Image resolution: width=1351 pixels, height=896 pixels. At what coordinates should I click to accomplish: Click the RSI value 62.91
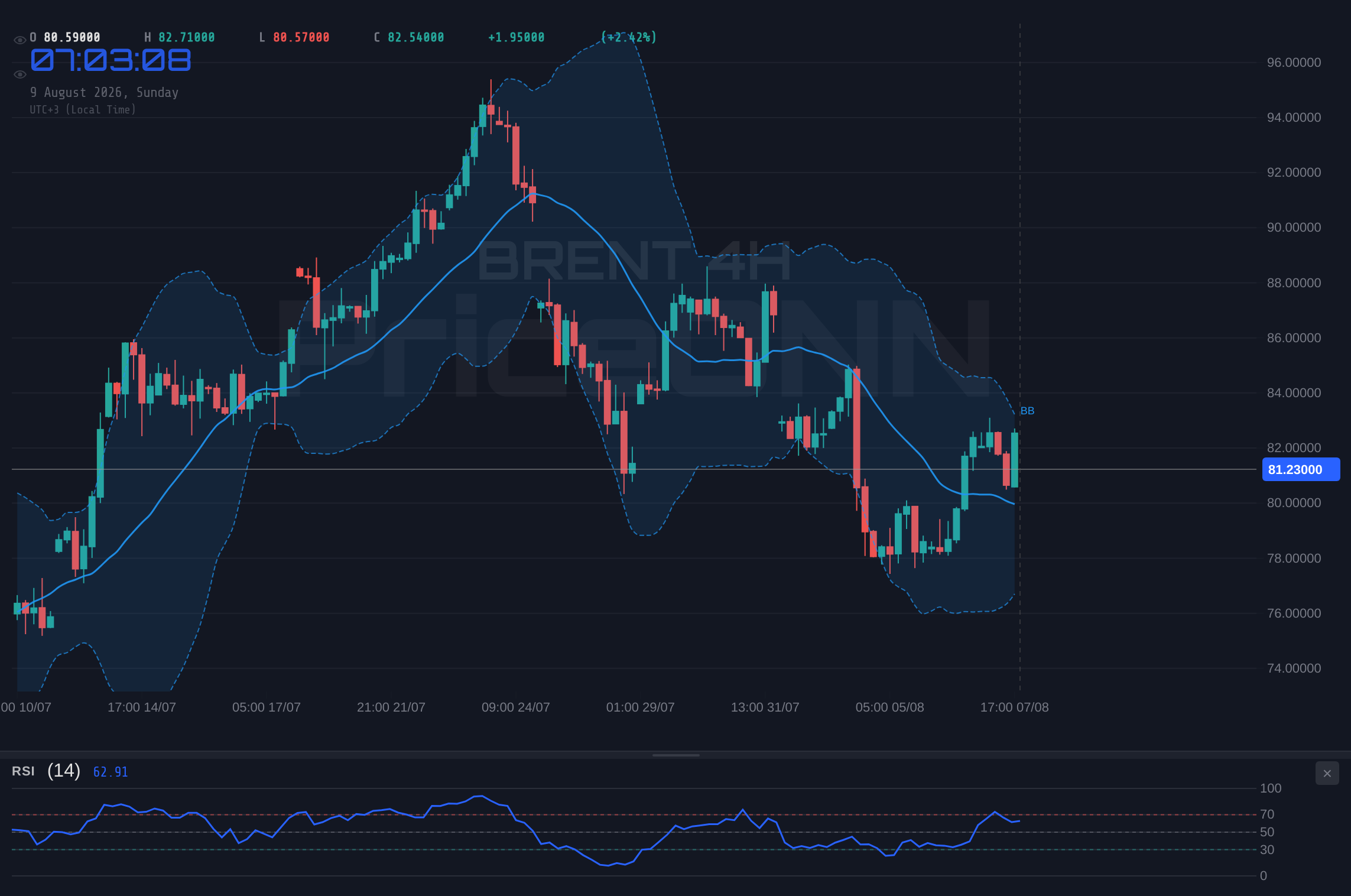pyautogui.click(x=111, y=772)
